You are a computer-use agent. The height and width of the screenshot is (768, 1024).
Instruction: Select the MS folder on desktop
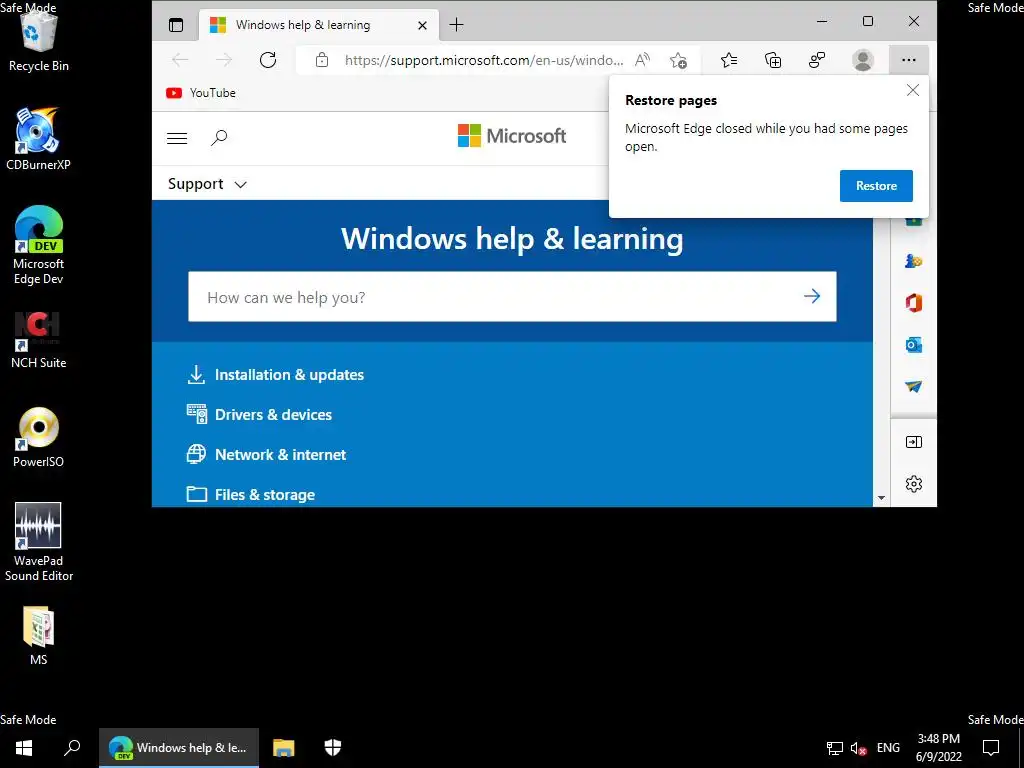coord(39,635)
